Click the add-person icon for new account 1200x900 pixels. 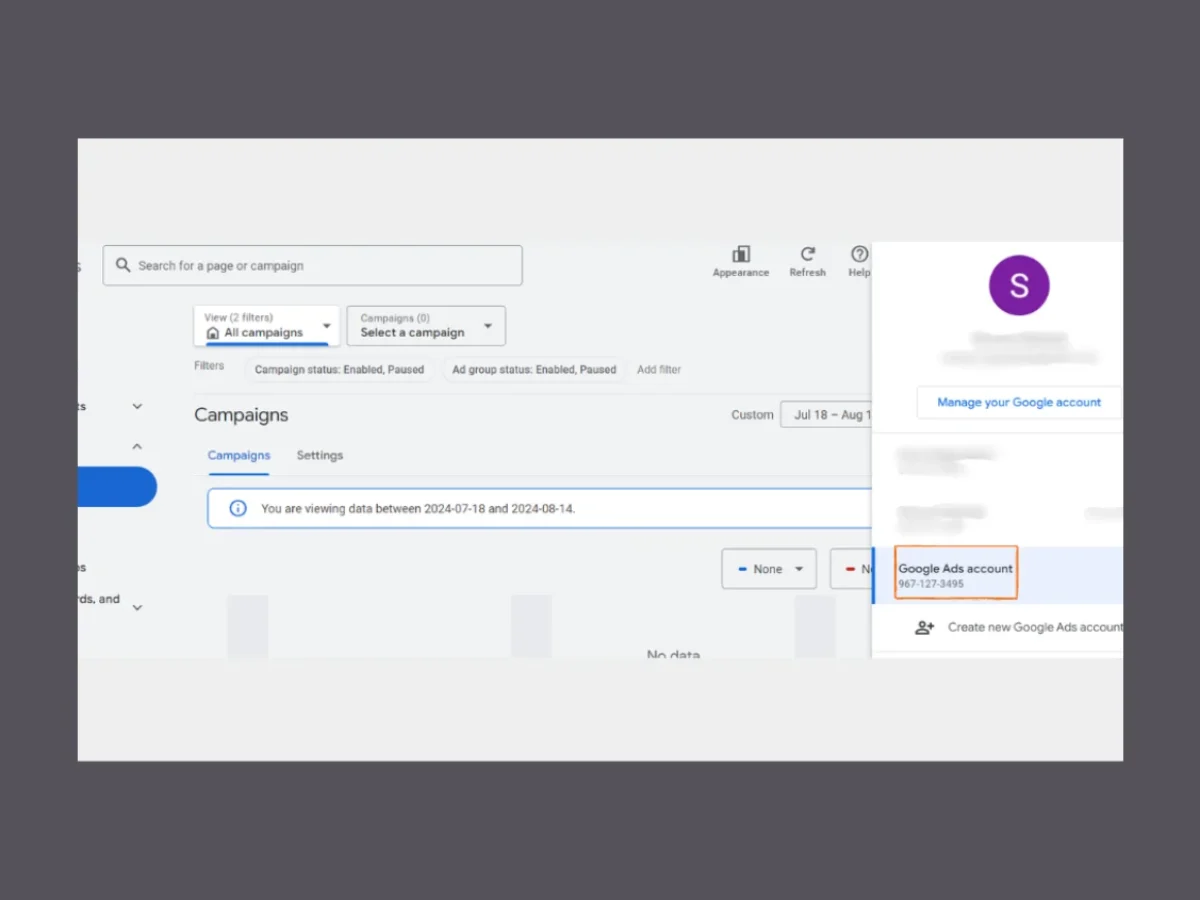tap(924, 627)
